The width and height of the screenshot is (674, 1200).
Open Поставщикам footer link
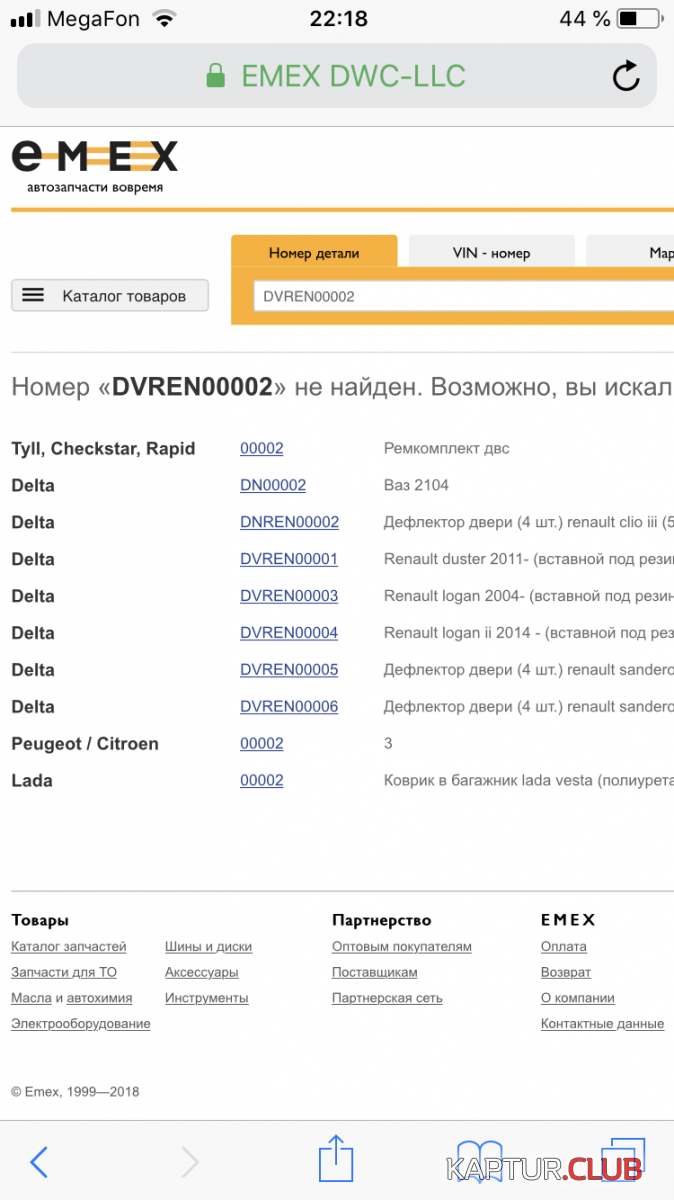click(x=375, y=972)
